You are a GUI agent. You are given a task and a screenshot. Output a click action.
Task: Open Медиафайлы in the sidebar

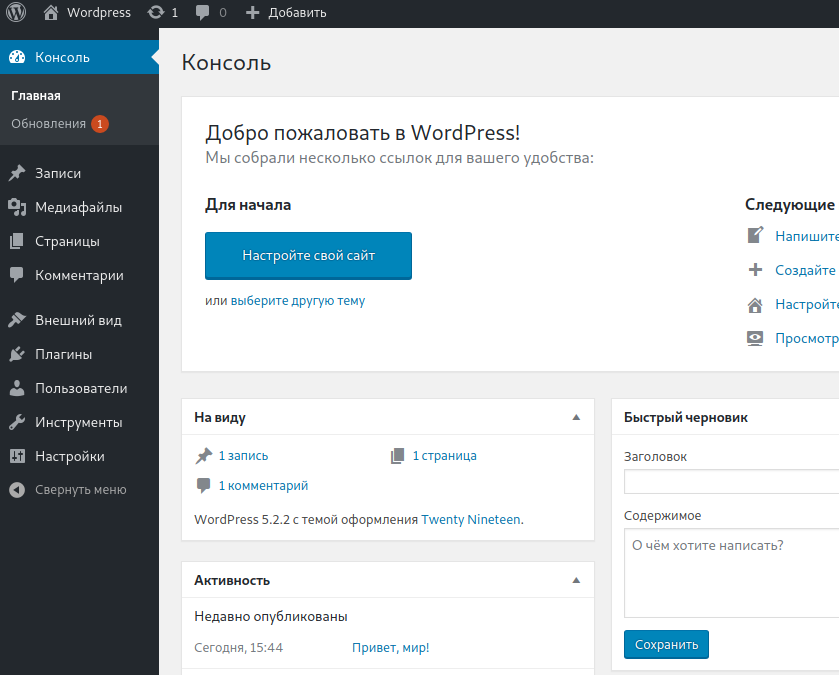(79, 208)
